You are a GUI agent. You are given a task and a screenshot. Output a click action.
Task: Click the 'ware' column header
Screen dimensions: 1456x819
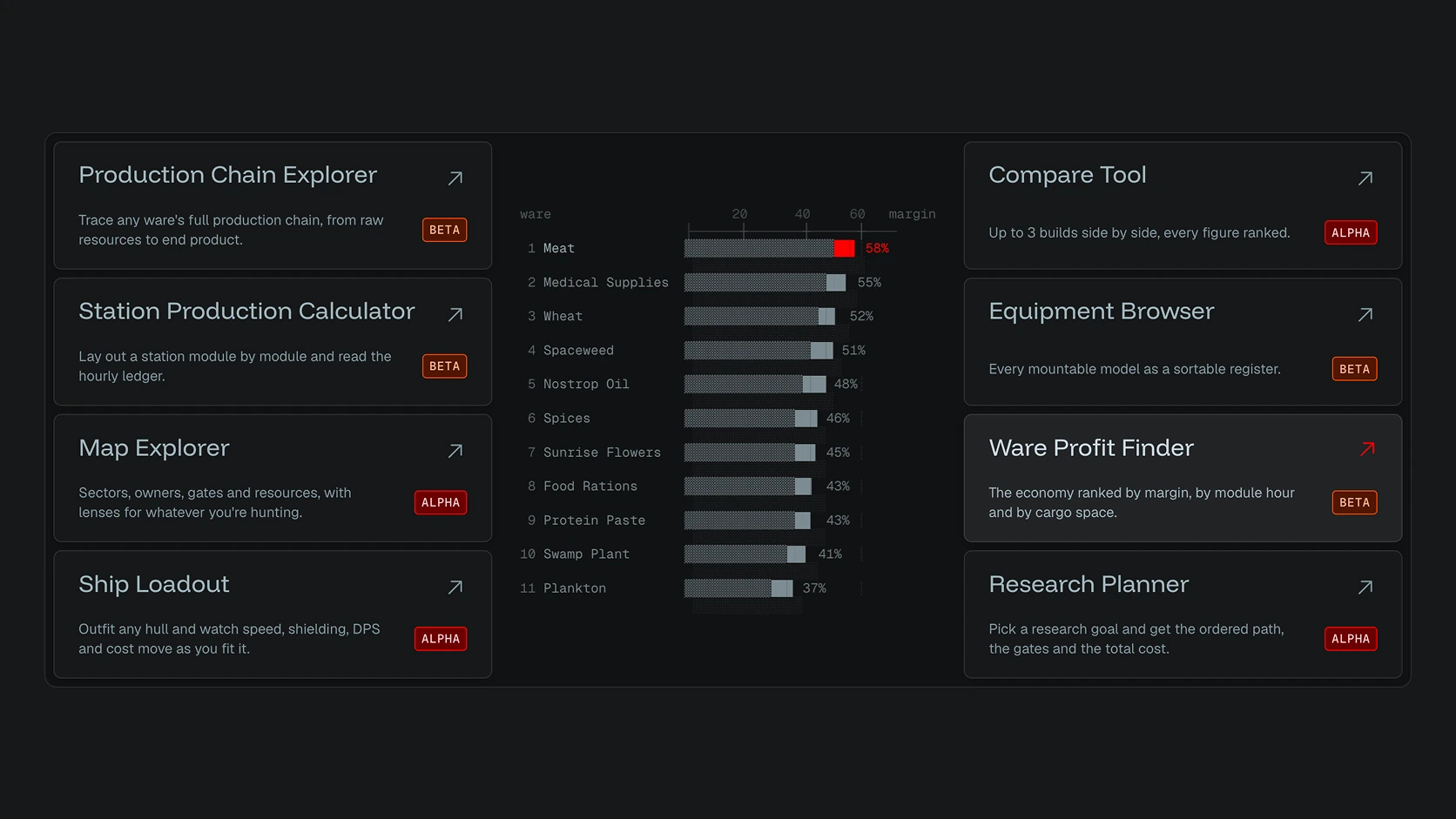coord(536,215)
